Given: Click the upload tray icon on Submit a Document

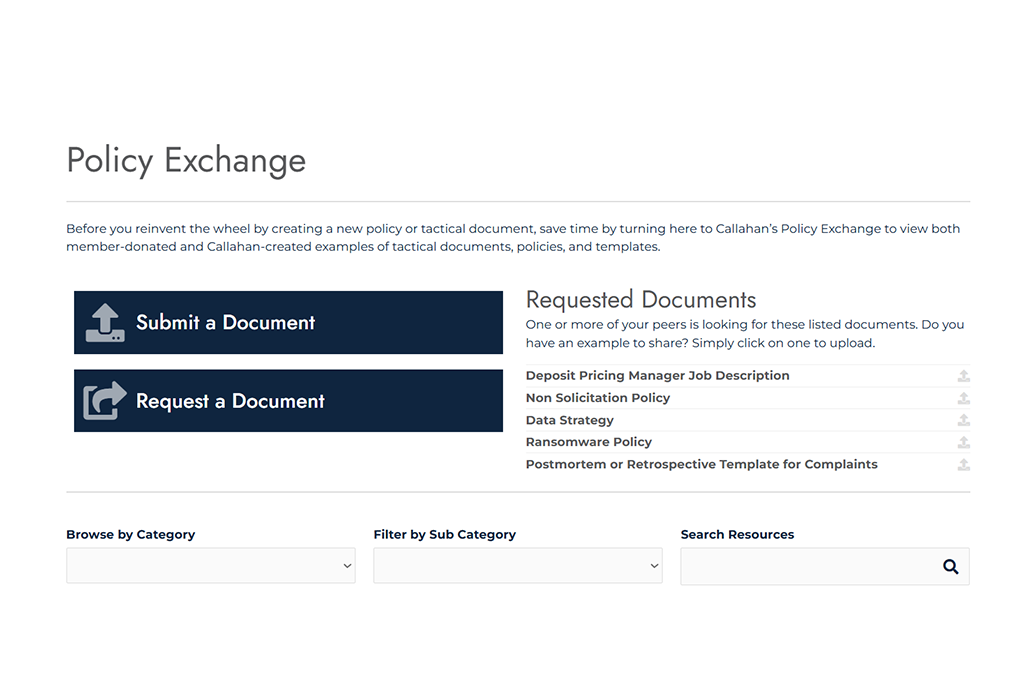Looking at the screenshot, I should point(105,323).
